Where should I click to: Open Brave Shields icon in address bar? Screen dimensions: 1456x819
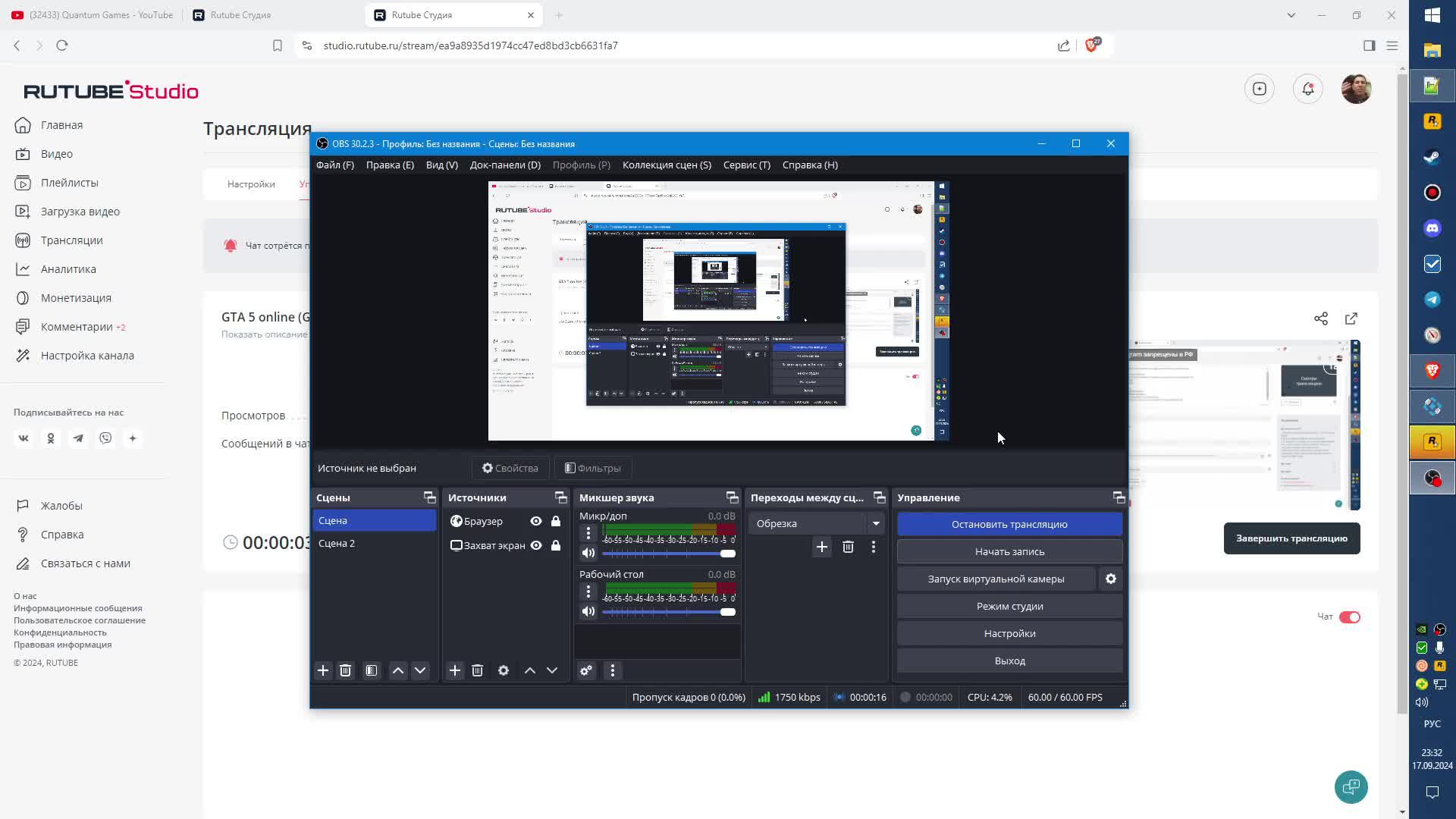(1092, 45)
